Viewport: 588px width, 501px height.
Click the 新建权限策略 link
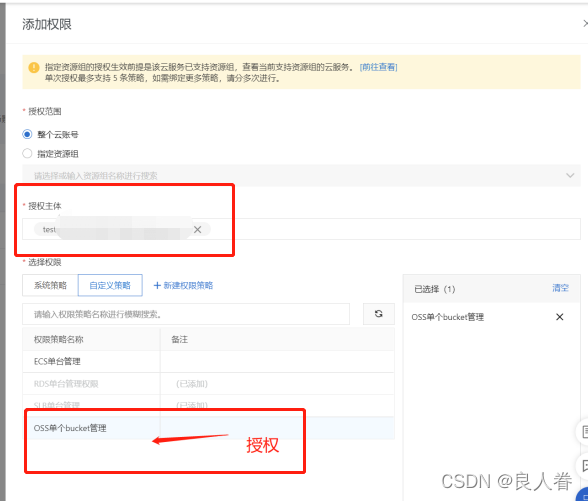(183, 285)
